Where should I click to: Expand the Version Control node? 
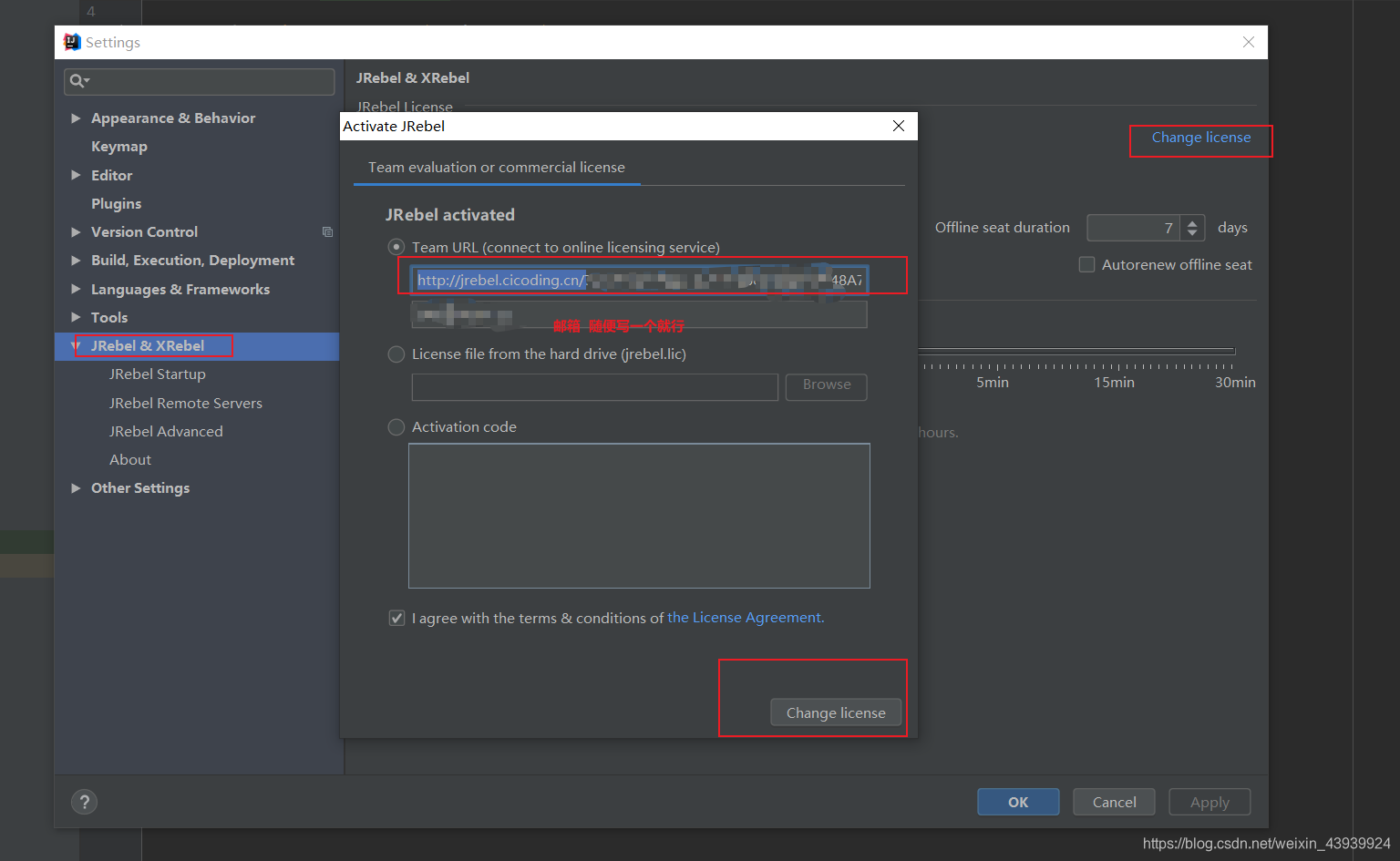(x=76, y=231)
